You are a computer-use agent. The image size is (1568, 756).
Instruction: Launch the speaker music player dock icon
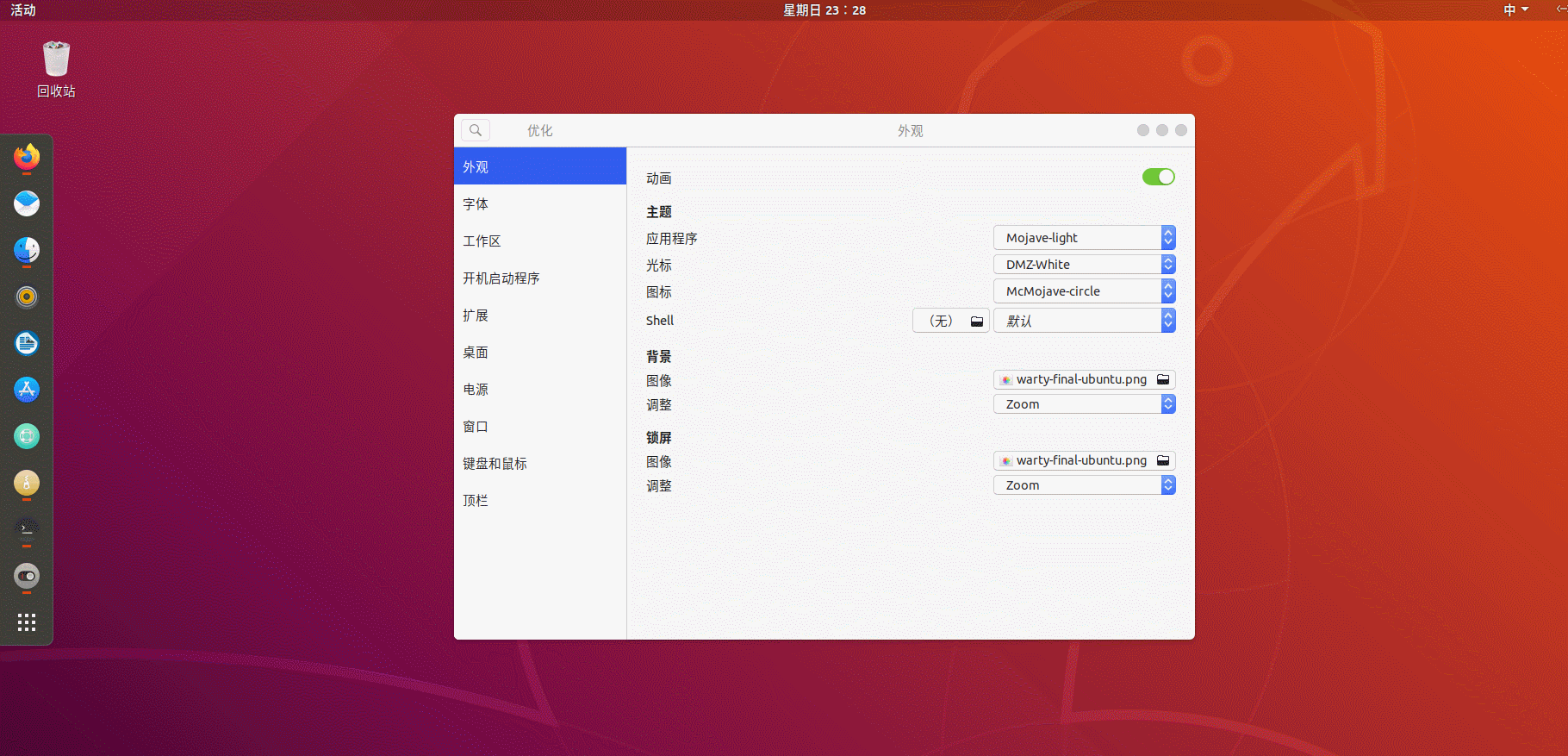[x=27, y=297]
